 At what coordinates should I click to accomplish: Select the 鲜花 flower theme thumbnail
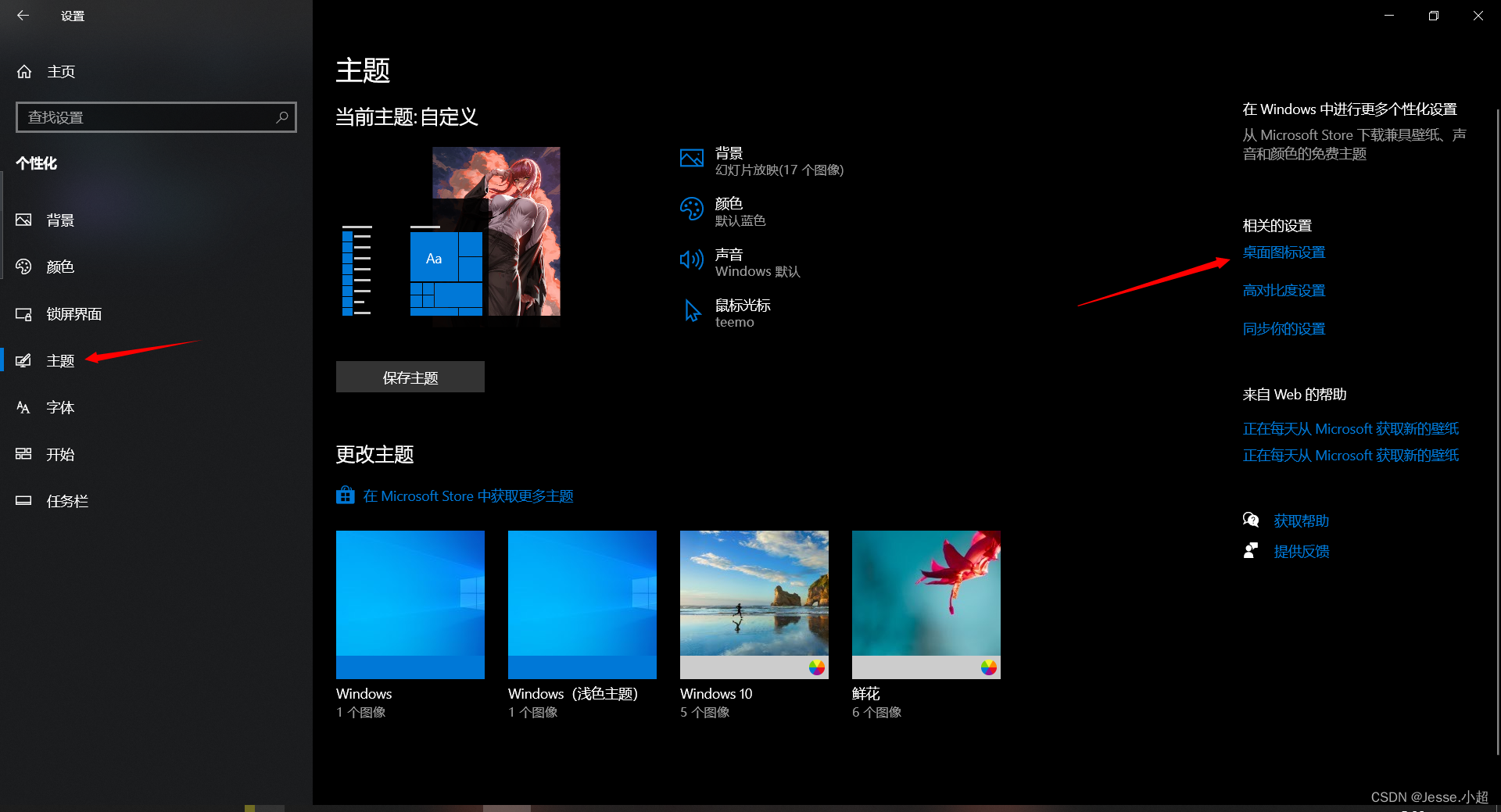point(926,605)
